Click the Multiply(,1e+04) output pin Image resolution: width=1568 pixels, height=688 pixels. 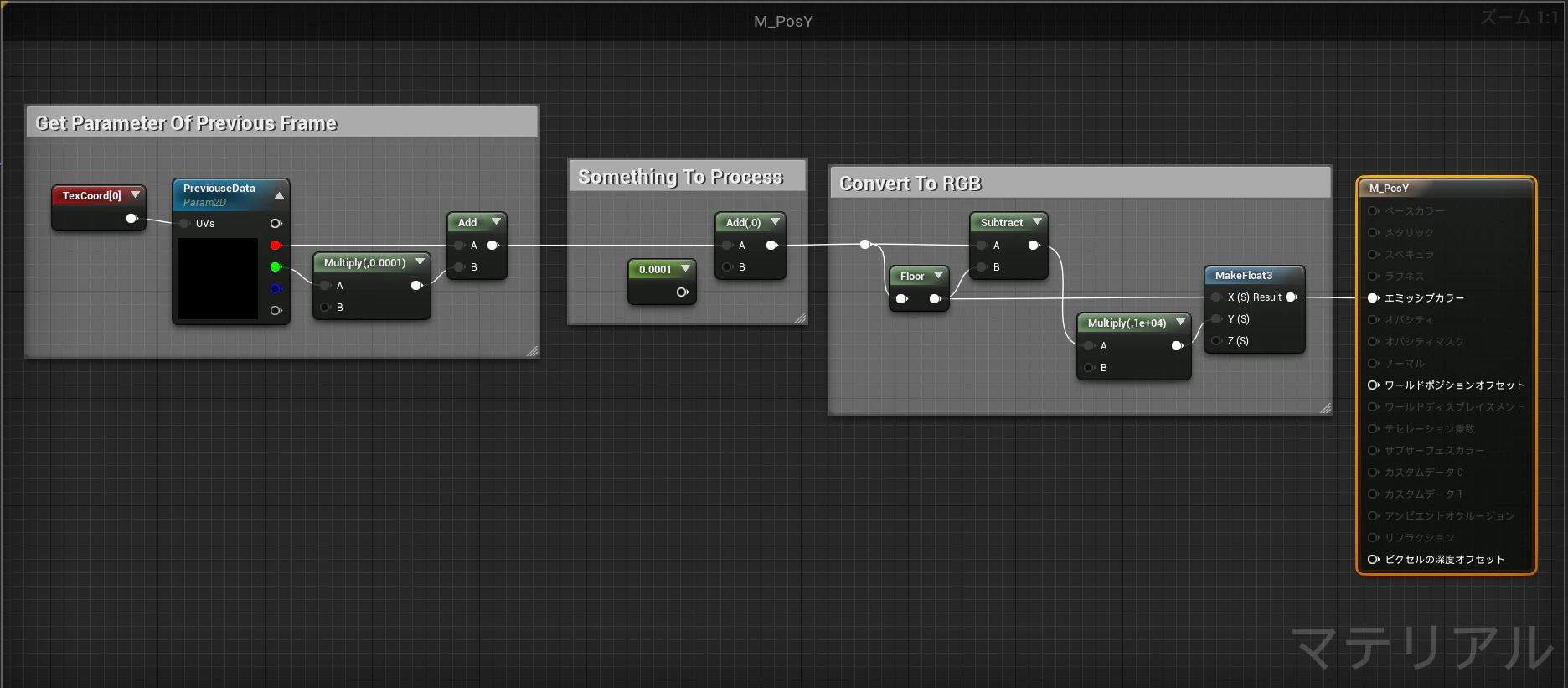pos(1177,346)
